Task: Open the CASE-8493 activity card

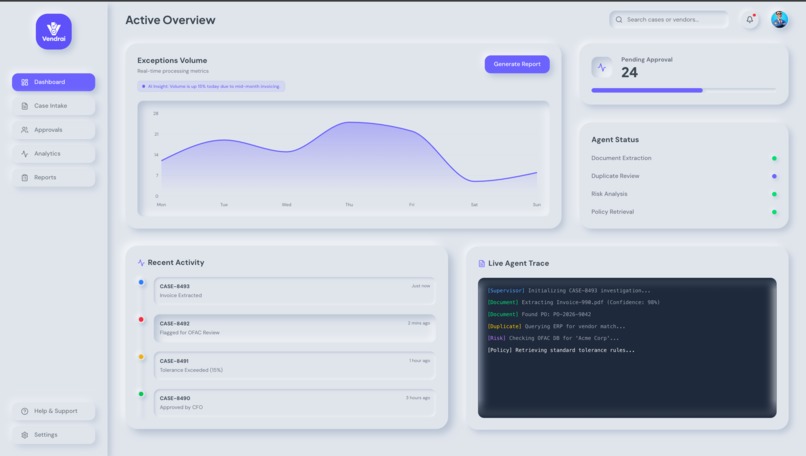Action: pos(295,291)
